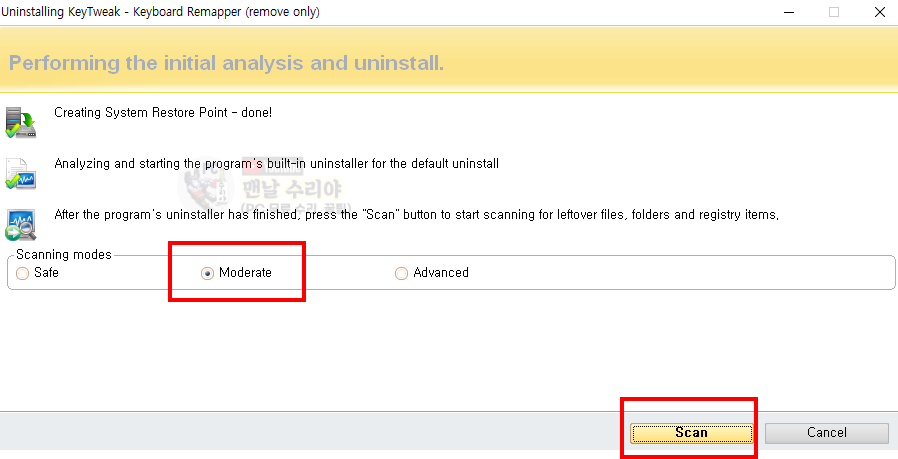Click the Scan button
The height and width of the screenshot is (459, 898).
[691, 433]
